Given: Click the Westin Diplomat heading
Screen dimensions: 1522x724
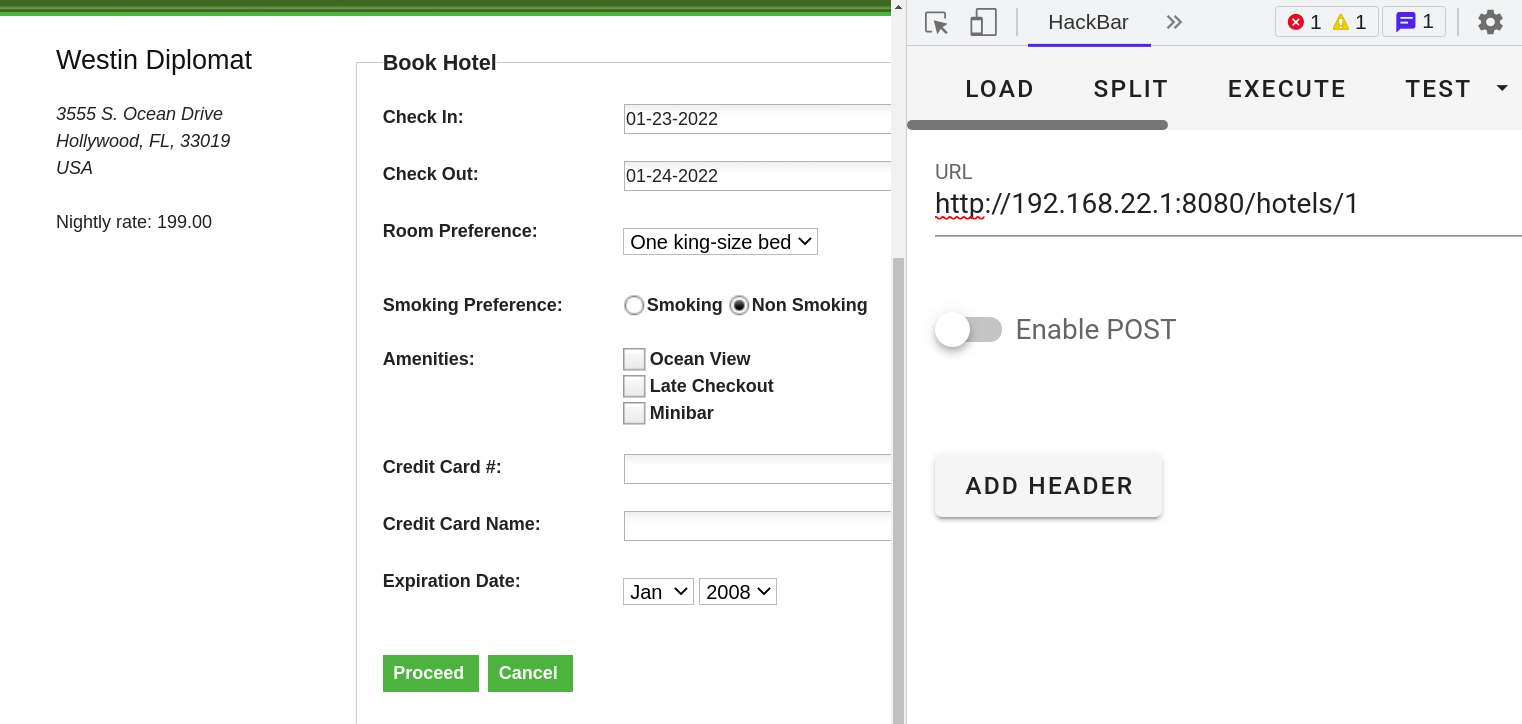Looking at the screenshot, I should click(x=154, y=60).
